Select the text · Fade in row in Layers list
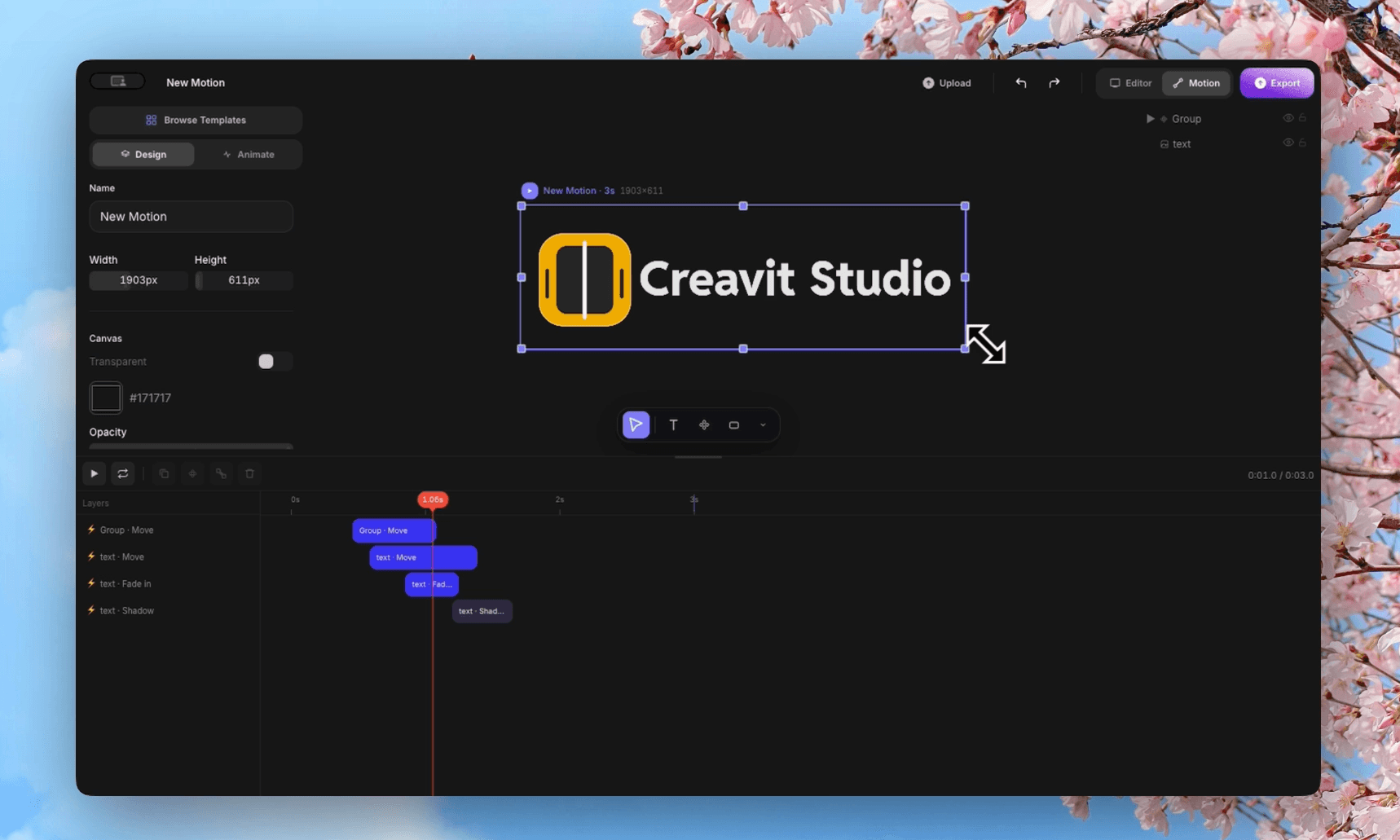This screenshot has width=1400, height=840. click(x=168, y=583)
